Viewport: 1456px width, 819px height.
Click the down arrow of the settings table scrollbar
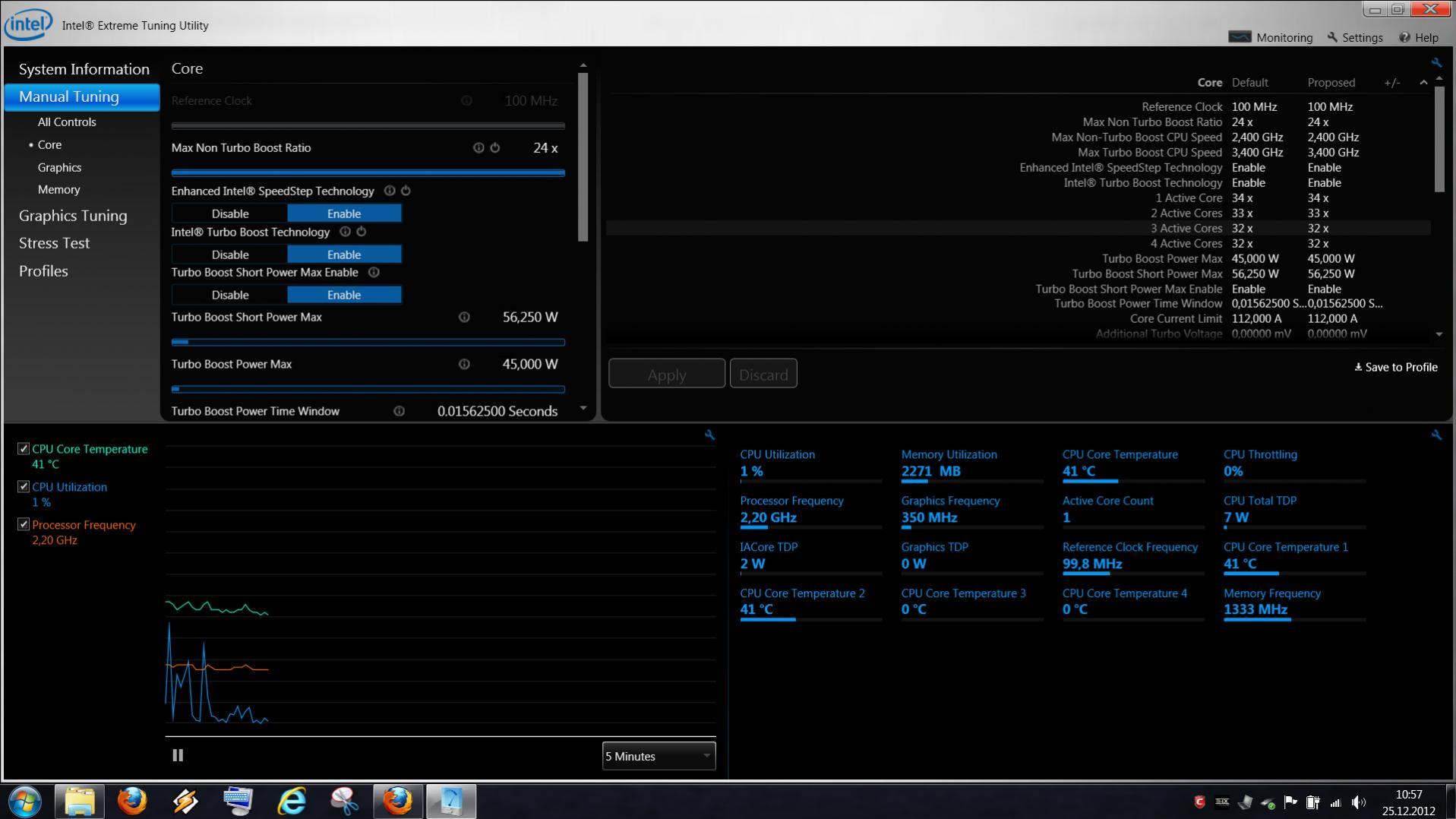(1439, 334)
